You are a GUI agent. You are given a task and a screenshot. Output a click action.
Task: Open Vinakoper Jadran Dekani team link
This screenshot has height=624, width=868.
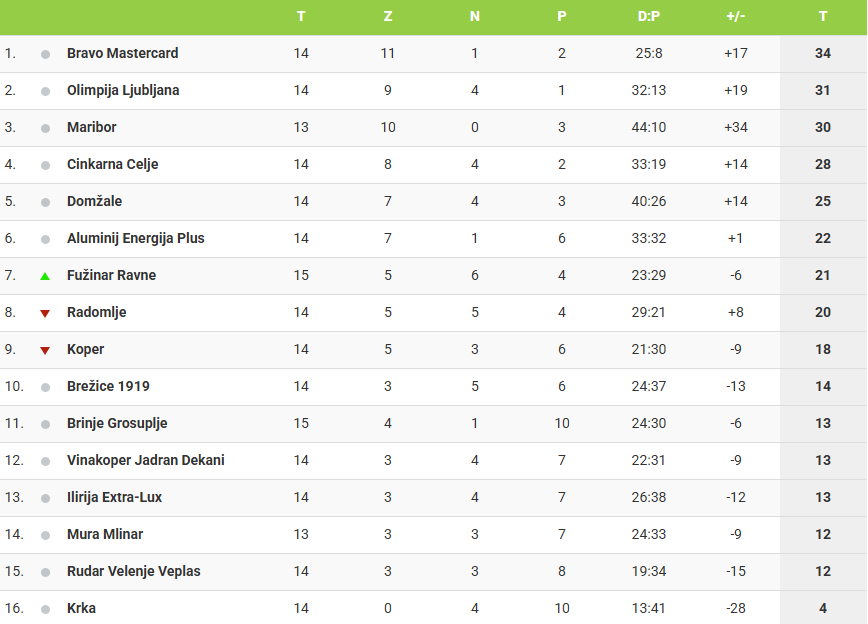point(146,460)
